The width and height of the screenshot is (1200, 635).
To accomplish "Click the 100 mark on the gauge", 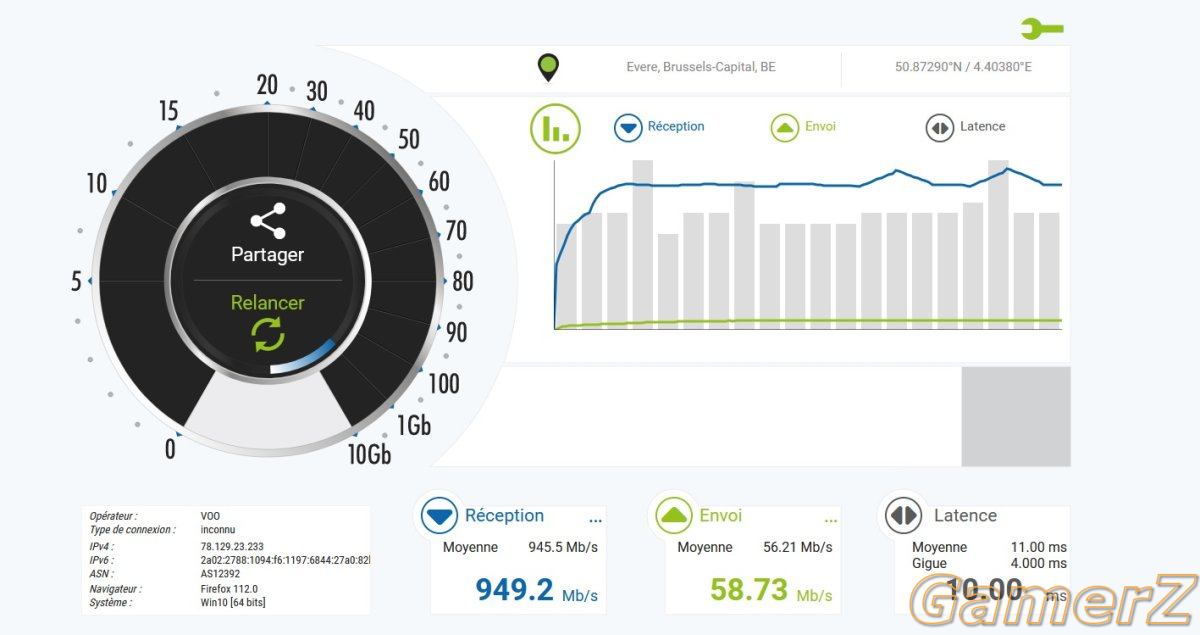I will pos(444,383).
